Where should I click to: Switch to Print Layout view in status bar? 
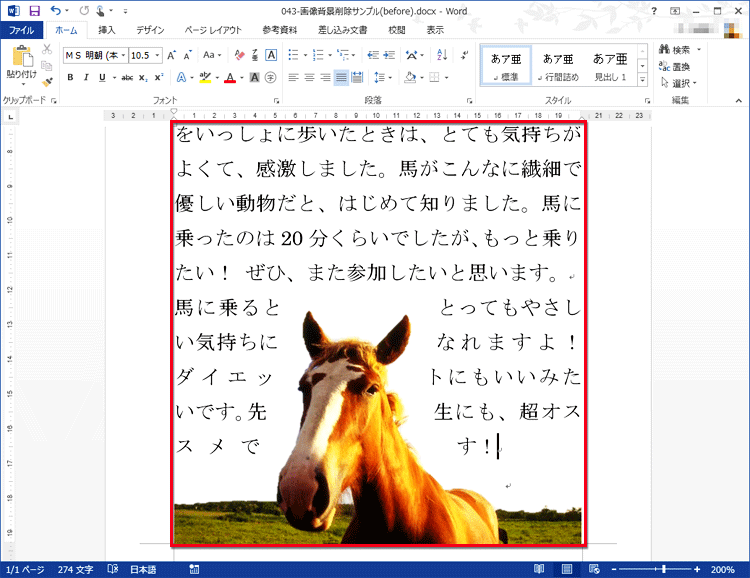click(x=567, y=569)
